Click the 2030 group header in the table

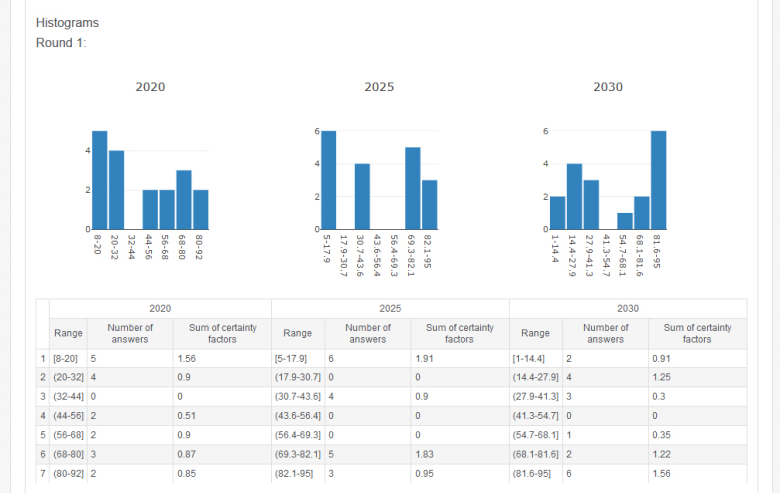pyautogui.click(x=628, y=308)
